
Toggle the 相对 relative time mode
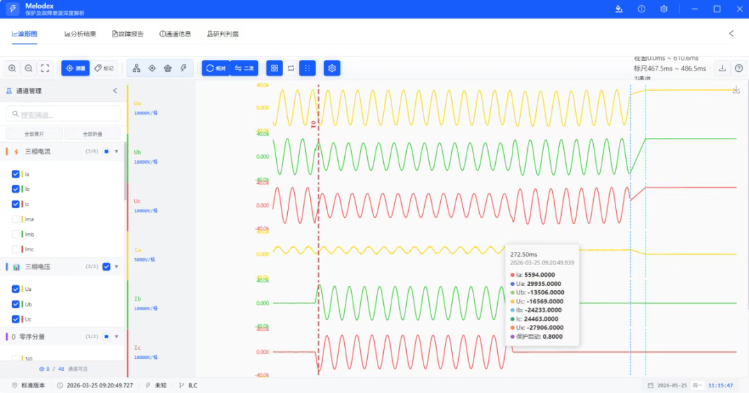click(216, 68)
